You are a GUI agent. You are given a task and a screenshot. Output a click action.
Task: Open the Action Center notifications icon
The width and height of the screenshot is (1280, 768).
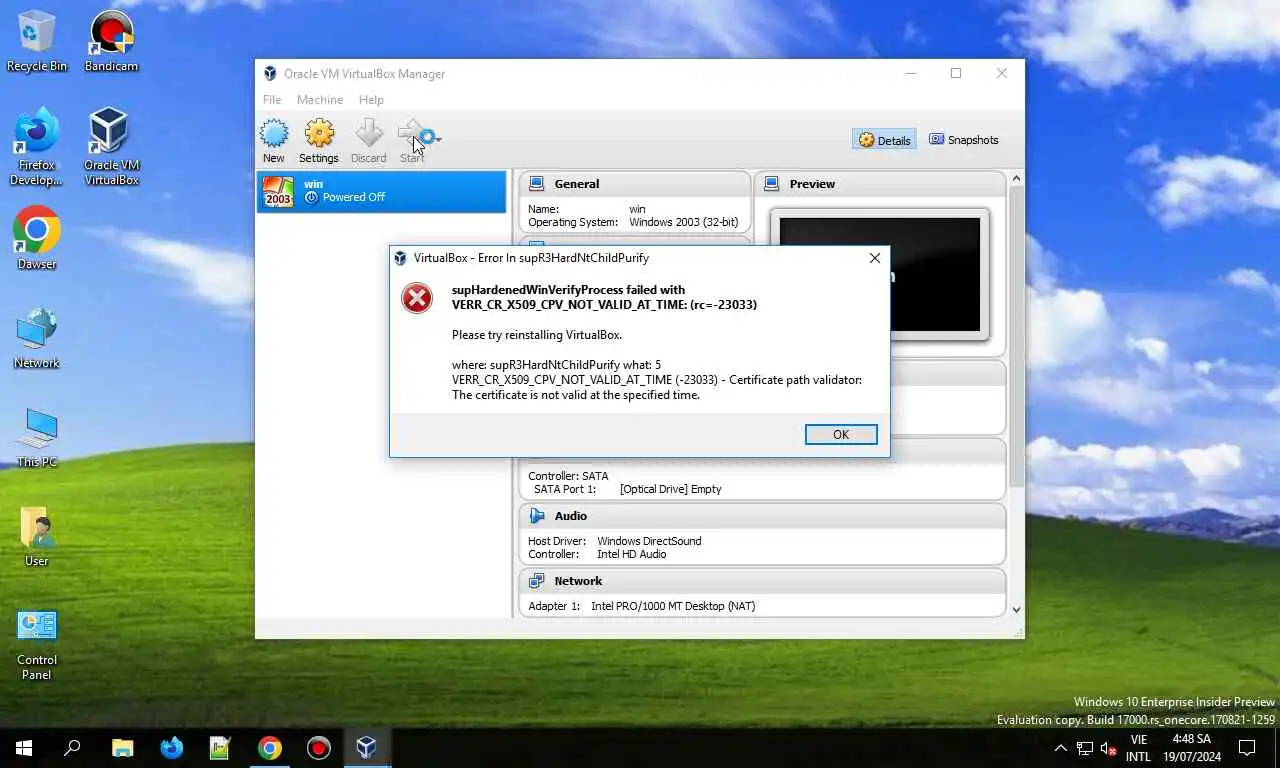(x=1247, y=748)
